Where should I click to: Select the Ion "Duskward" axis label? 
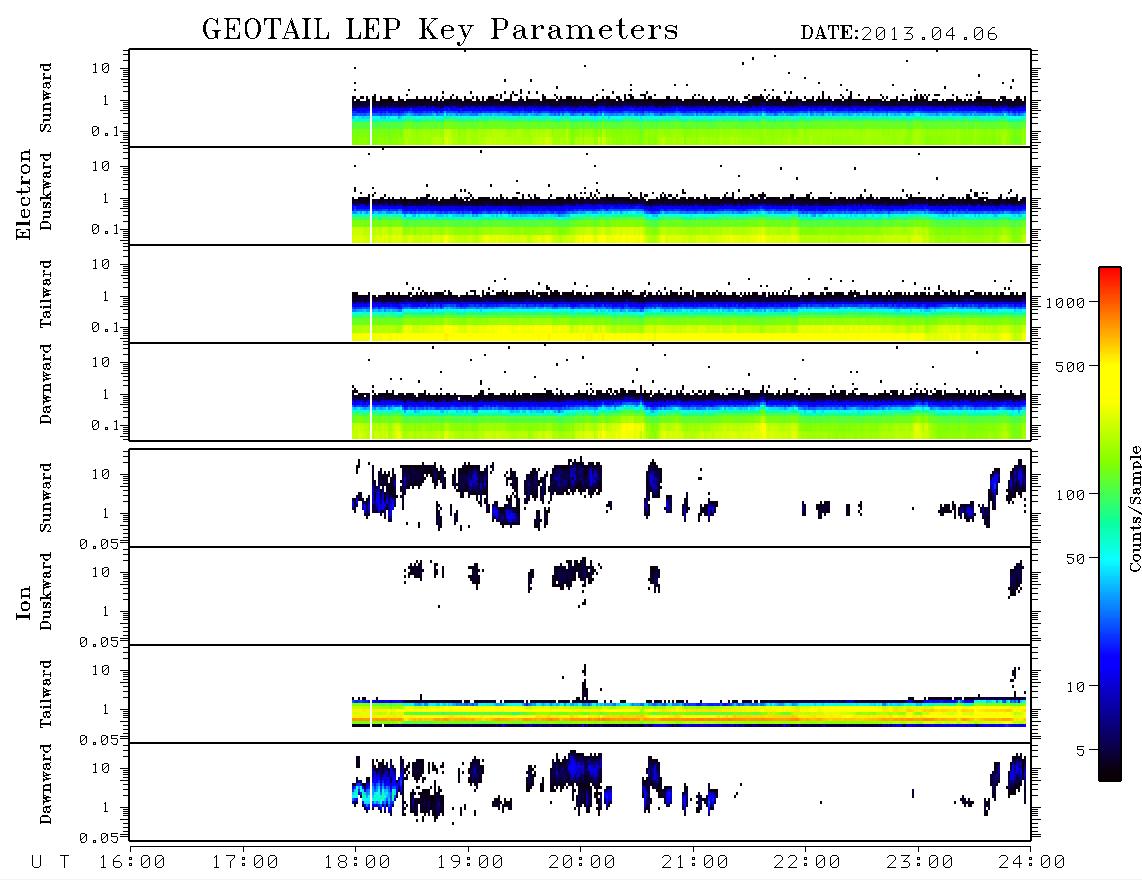(46, 591)
